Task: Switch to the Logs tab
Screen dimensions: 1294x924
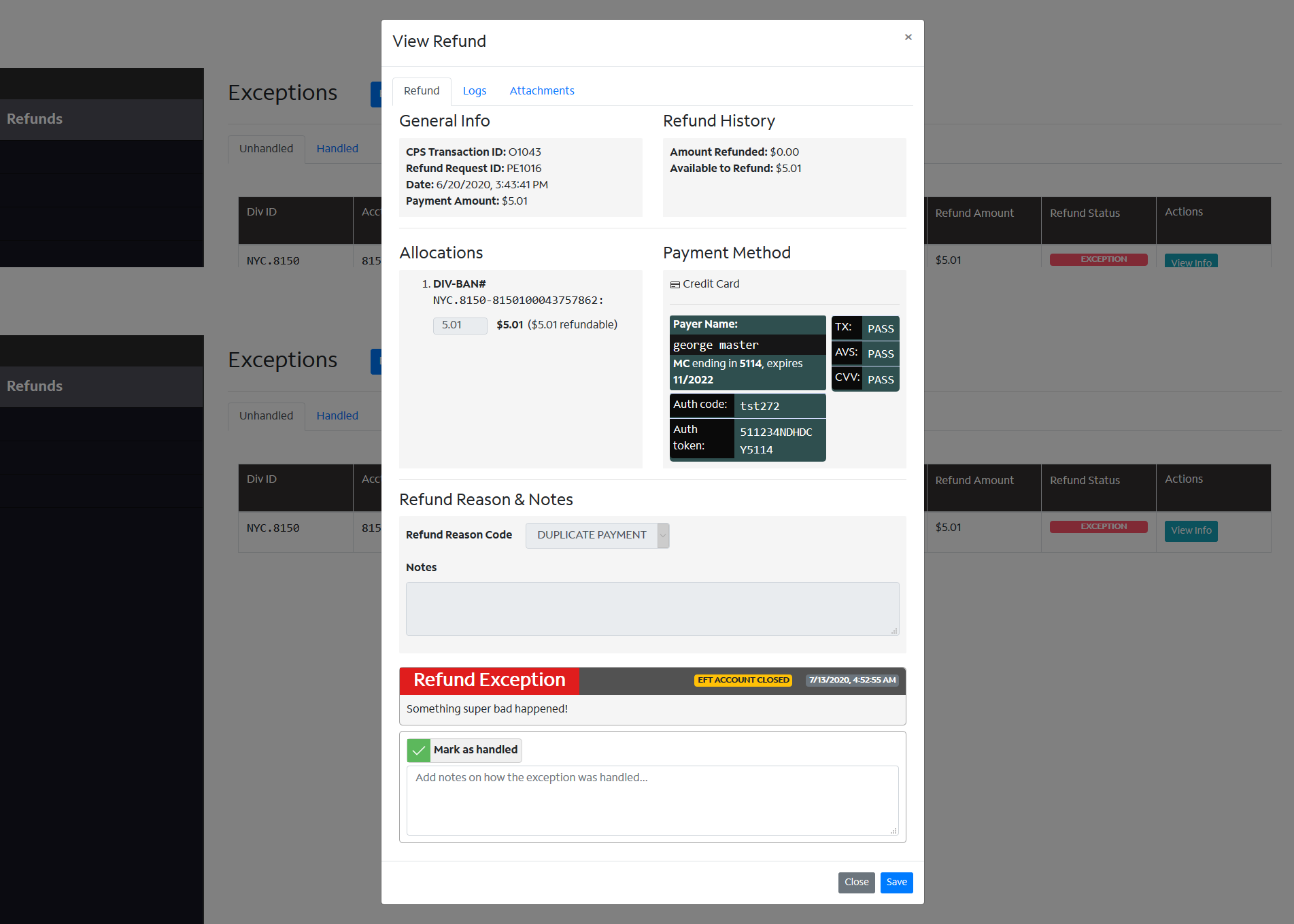Action: [474, 91]
